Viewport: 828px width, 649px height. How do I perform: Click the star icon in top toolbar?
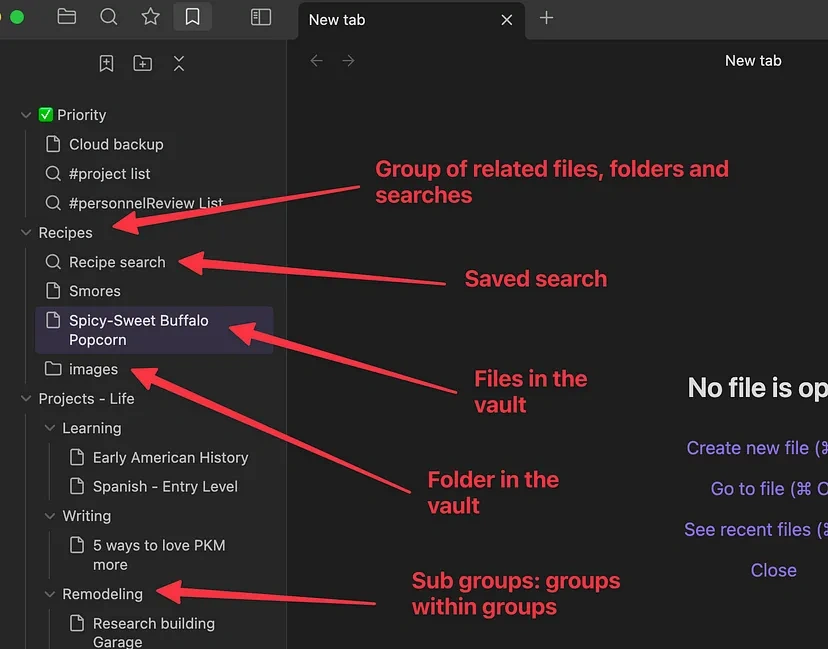pos(150,17)
